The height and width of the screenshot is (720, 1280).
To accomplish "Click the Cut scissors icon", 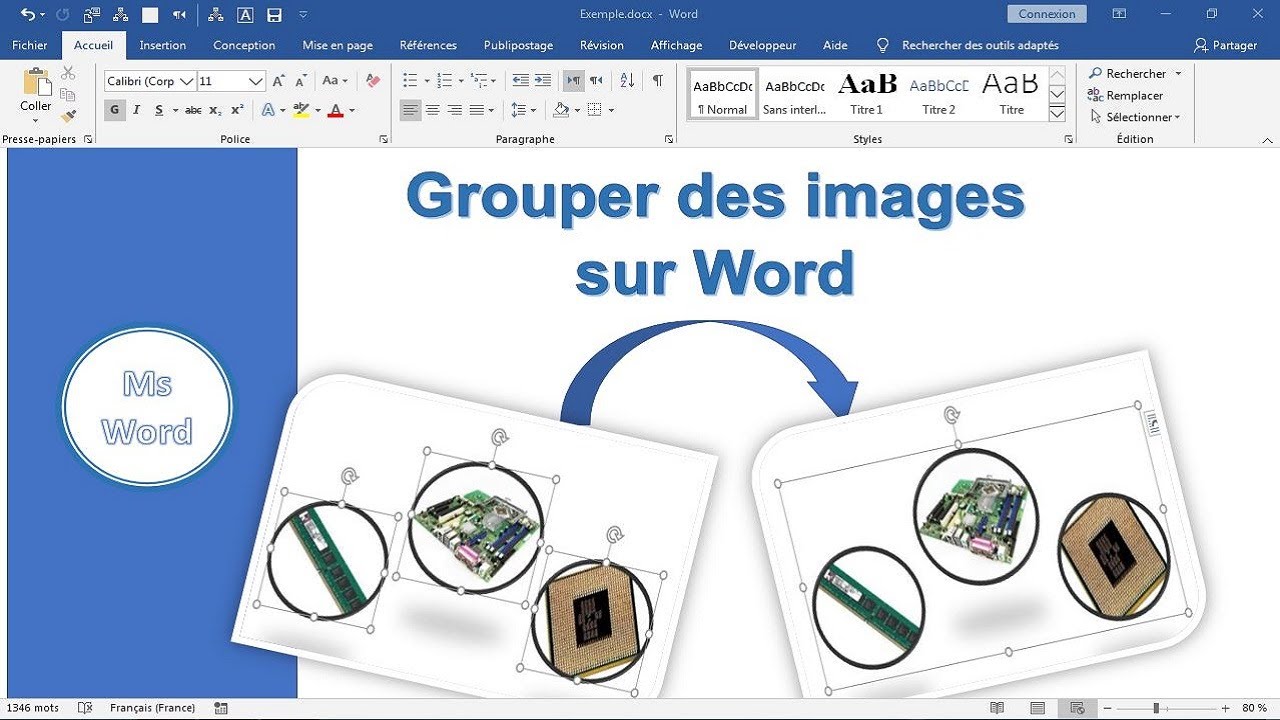I will coord(68,73).
